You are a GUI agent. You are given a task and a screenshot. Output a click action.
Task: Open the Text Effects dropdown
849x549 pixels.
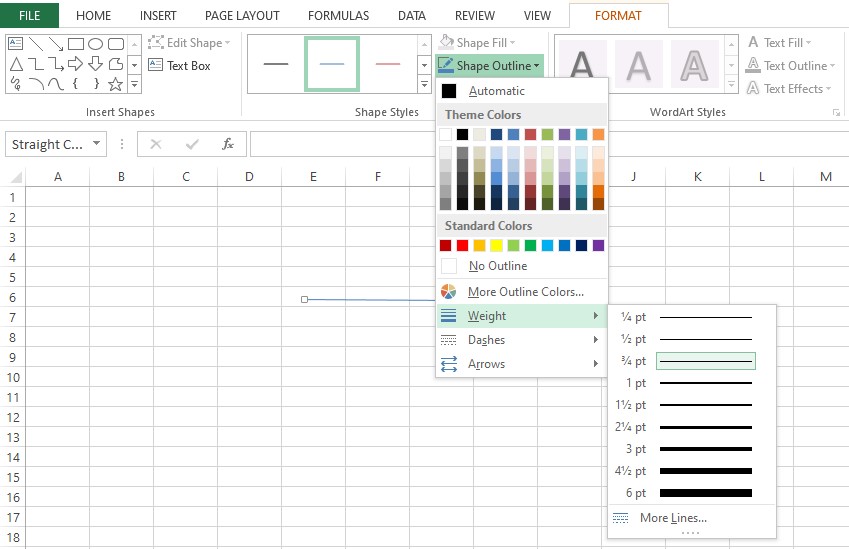click(x=789, y=88)
